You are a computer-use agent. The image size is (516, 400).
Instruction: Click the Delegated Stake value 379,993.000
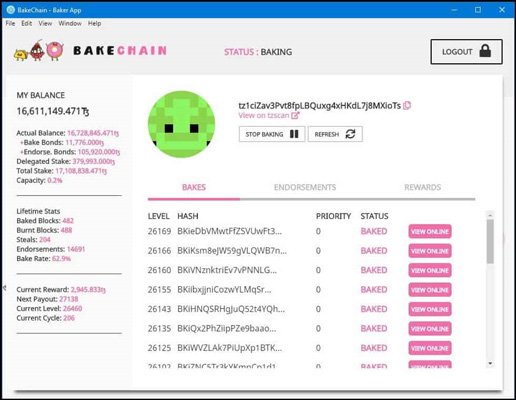[94, 161]
